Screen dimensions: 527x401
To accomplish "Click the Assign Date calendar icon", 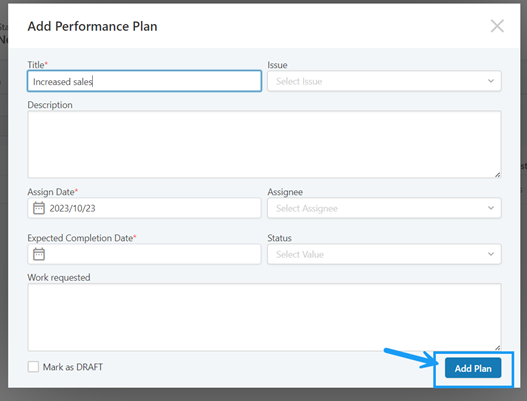I will click(39, 208).
